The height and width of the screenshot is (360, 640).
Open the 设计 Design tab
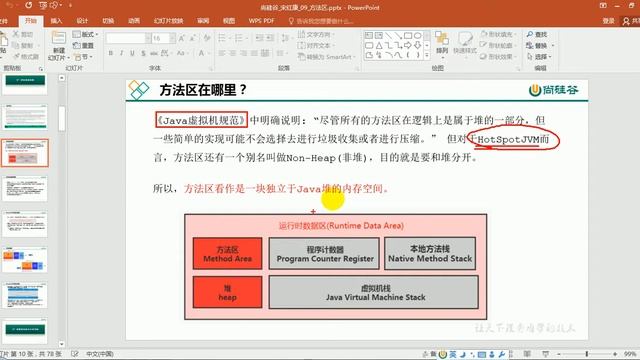click(82, 21)
